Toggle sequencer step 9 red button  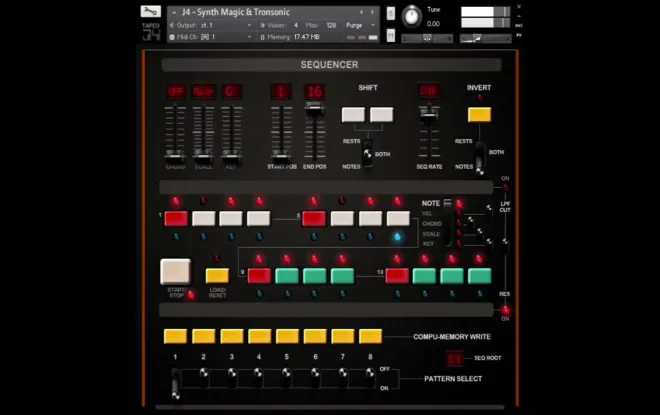click(x=259, y=276)
